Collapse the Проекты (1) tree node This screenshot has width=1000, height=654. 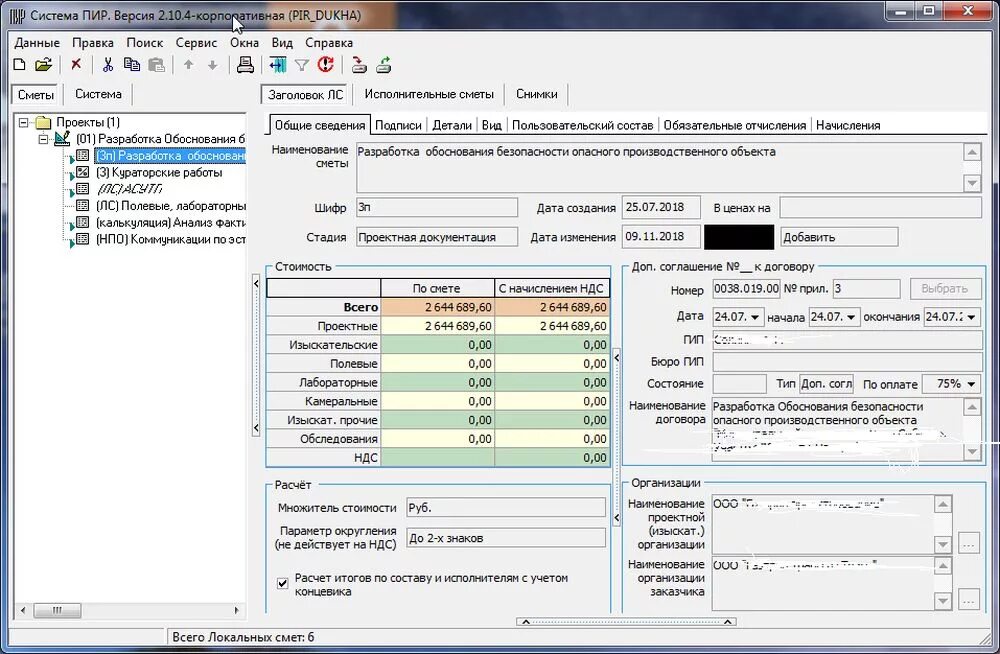click(24, 123)
